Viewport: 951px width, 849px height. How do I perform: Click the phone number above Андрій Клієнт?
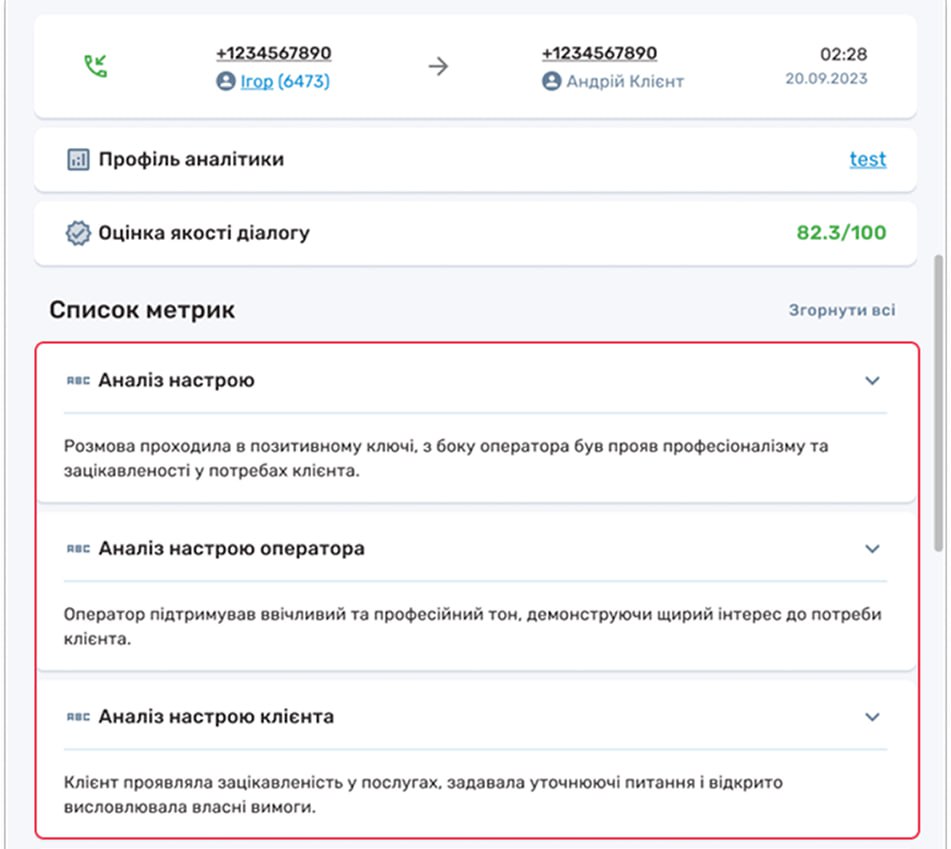coord(599,53)
